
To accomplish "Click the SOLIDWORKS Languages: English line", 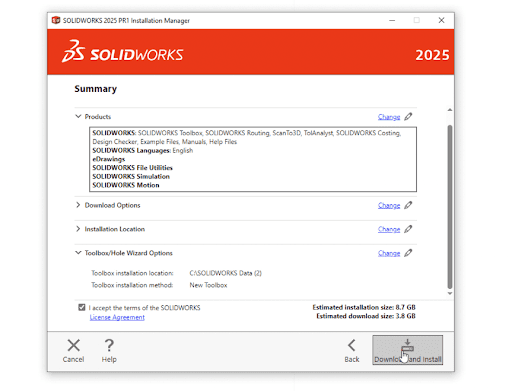I will tap(143, 150).
